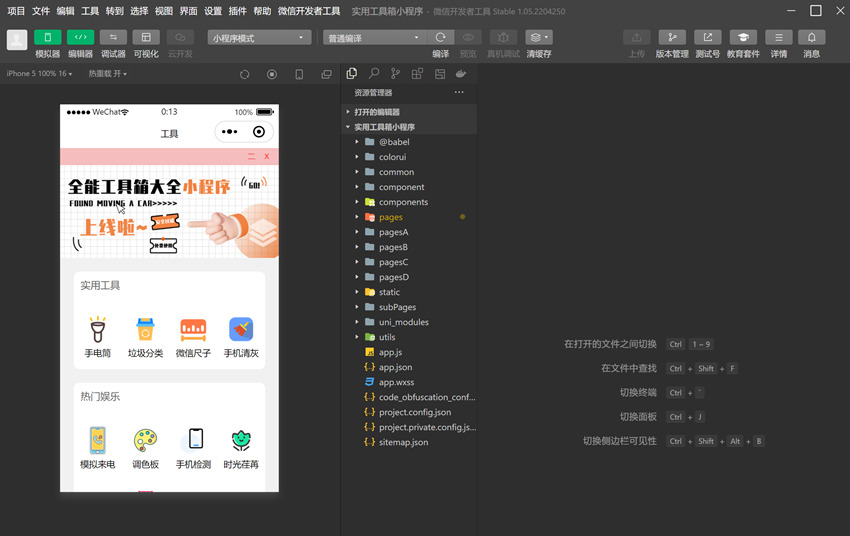
Task: Open the 设置 menu
Action: pos(213,11)
